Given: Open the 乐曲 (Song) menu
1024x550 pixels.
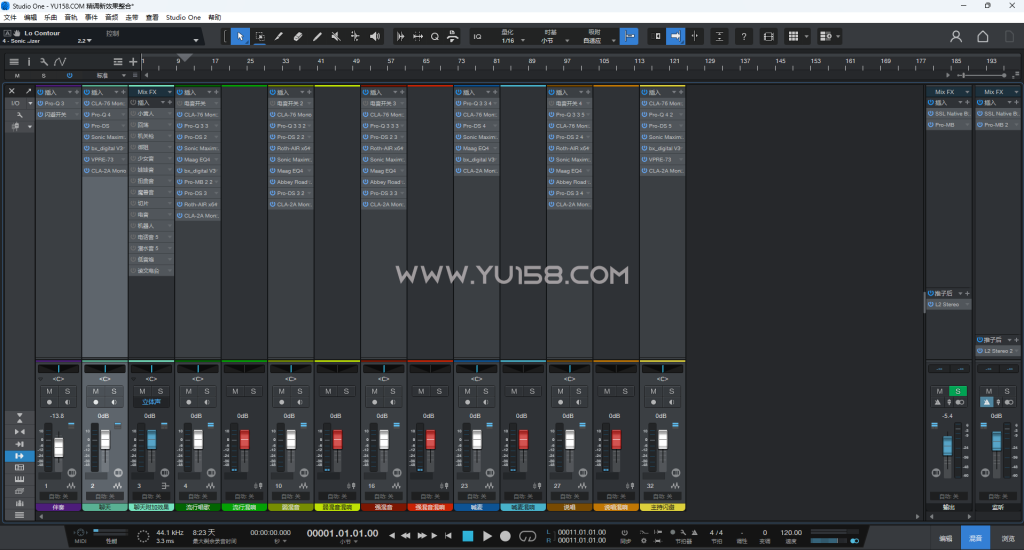Looking at the screenshot, I should (51, 18).
